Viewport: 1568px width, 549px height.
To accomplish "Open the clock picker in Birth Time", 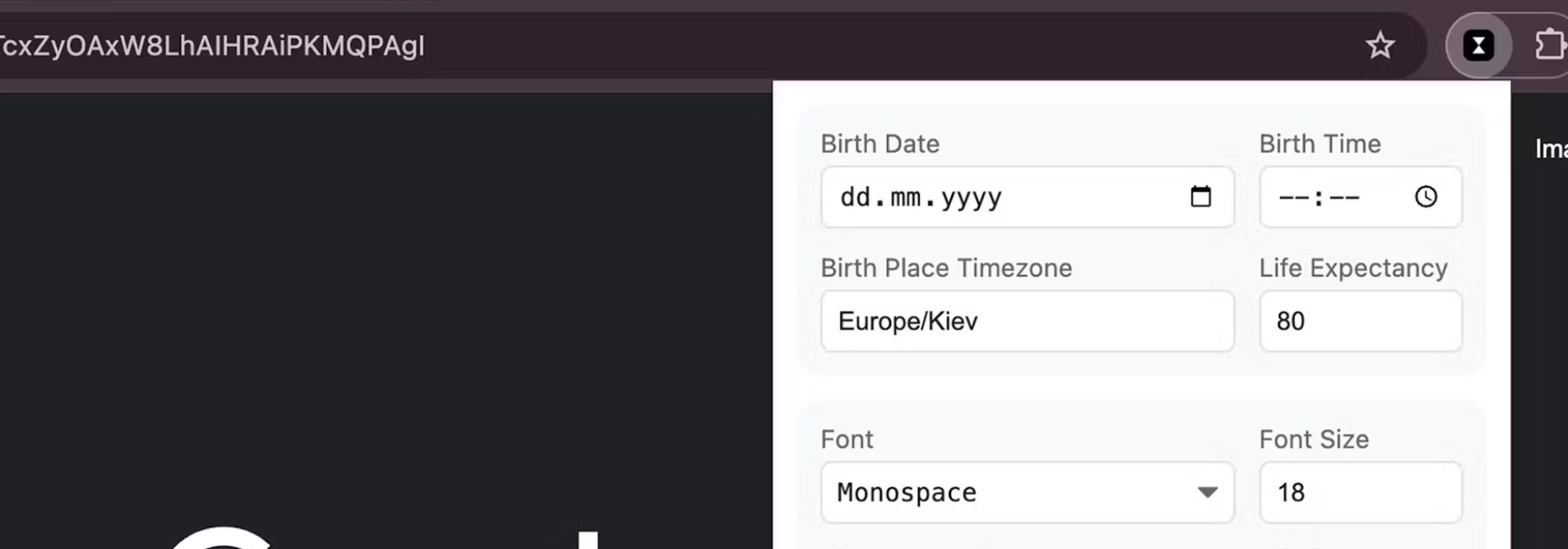I will tap(1426, 197).
